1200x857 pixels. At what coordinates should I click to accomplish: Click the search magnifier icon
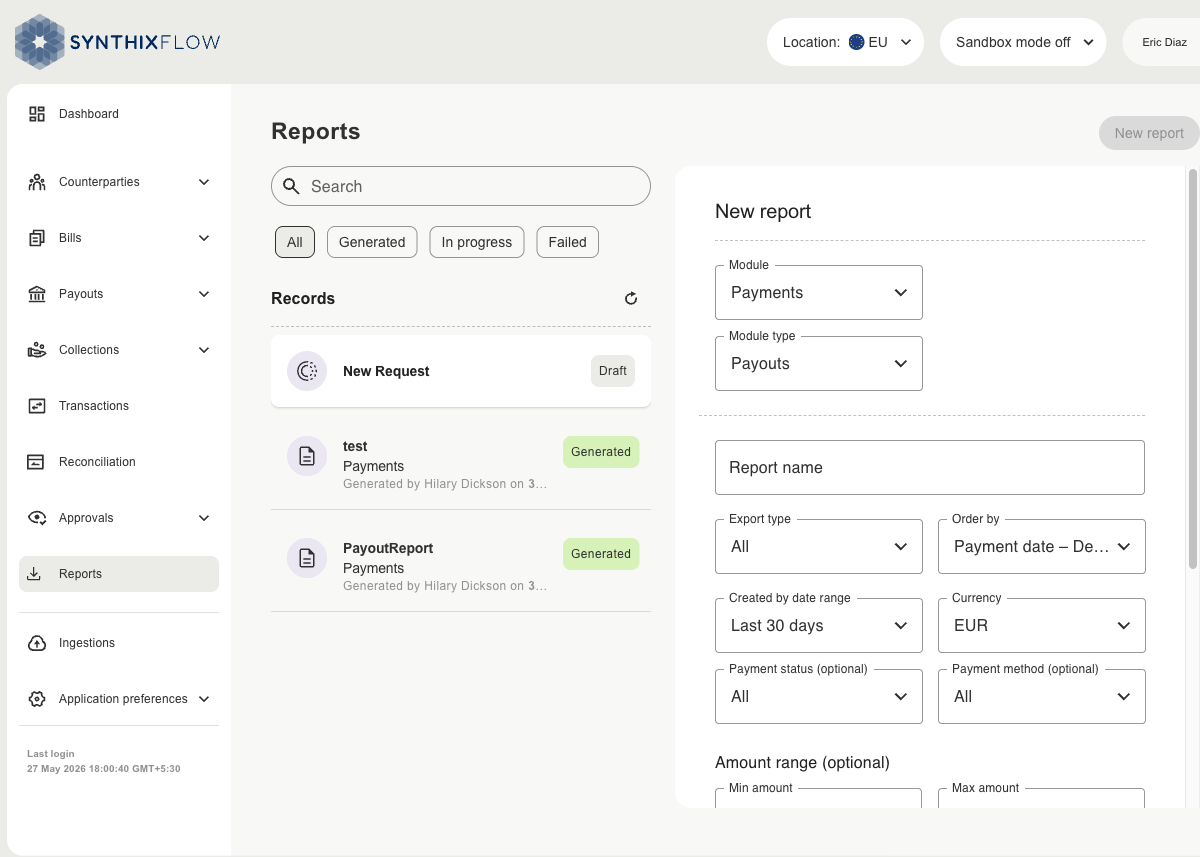pos(291,186)
